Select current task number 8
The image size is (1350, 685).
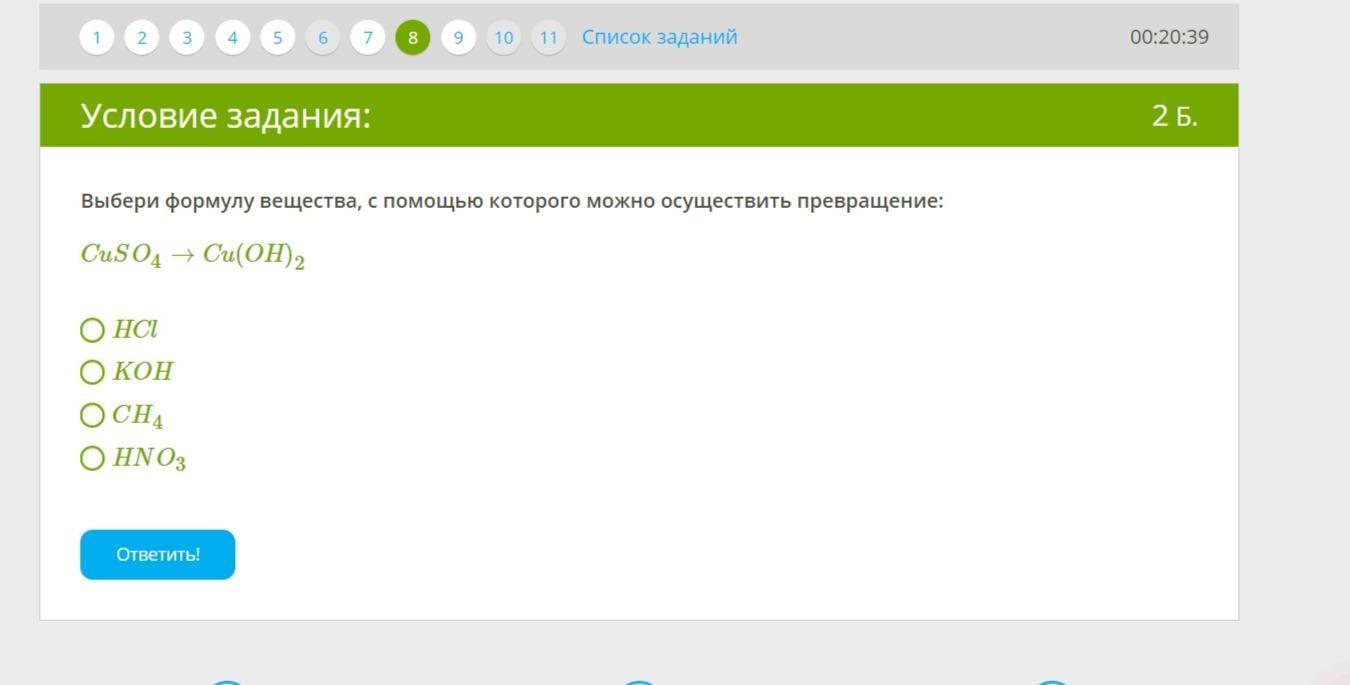(x=413, y=38)
